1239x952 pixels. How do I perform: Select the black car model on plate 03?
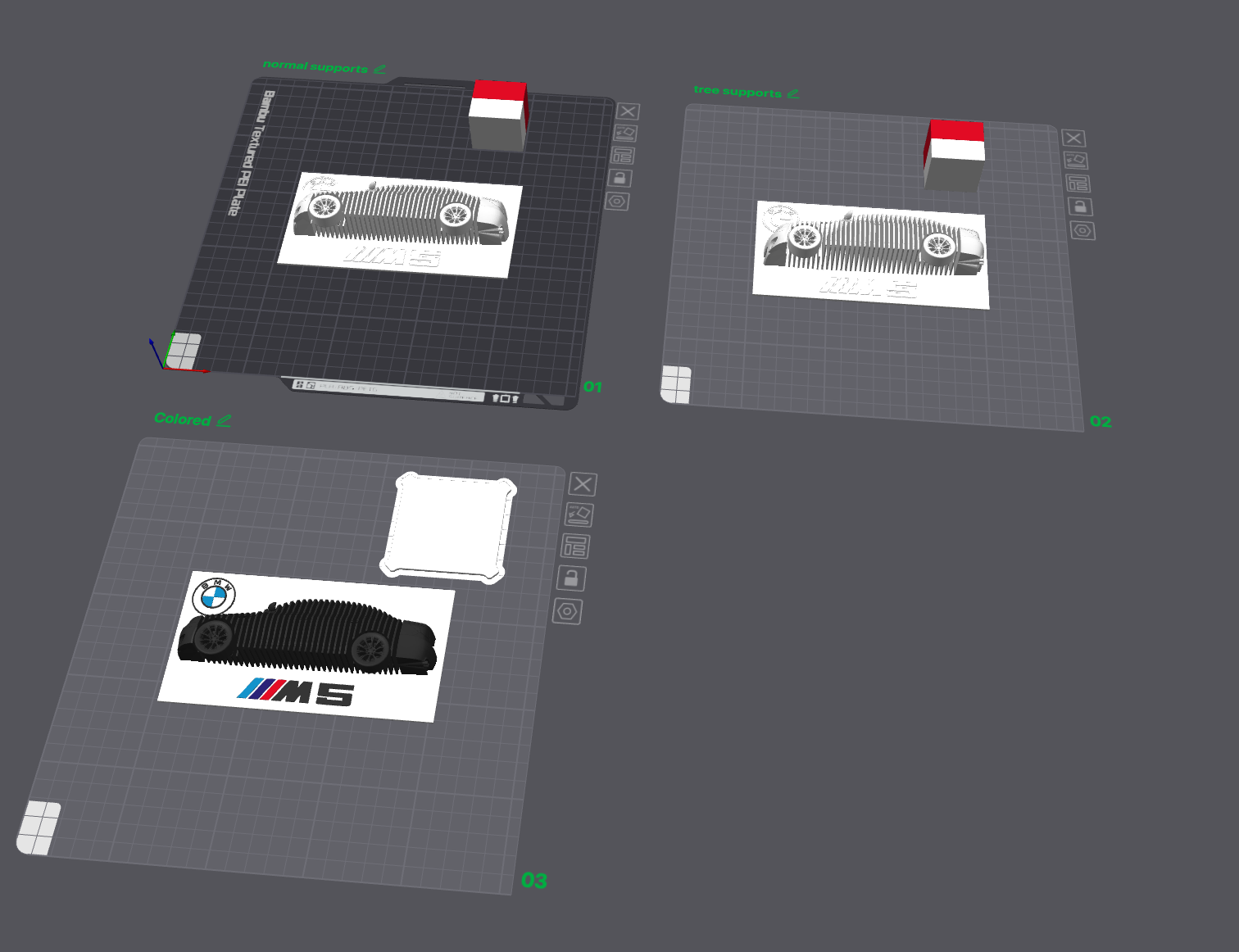307,637
